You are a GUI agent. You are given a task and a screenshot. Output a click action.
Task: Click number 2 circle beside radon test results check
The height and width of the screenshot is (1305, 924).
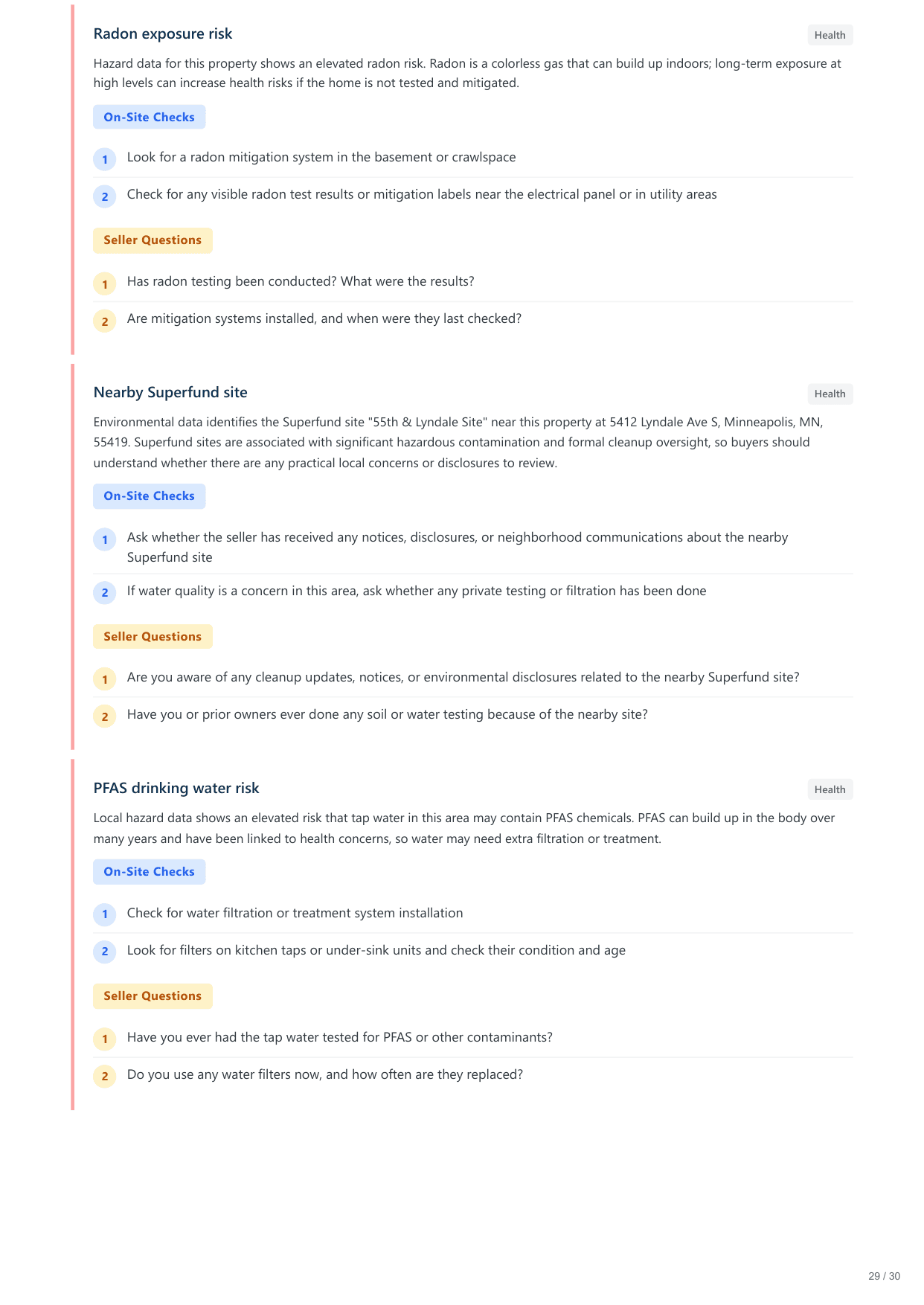click(105, 196)
